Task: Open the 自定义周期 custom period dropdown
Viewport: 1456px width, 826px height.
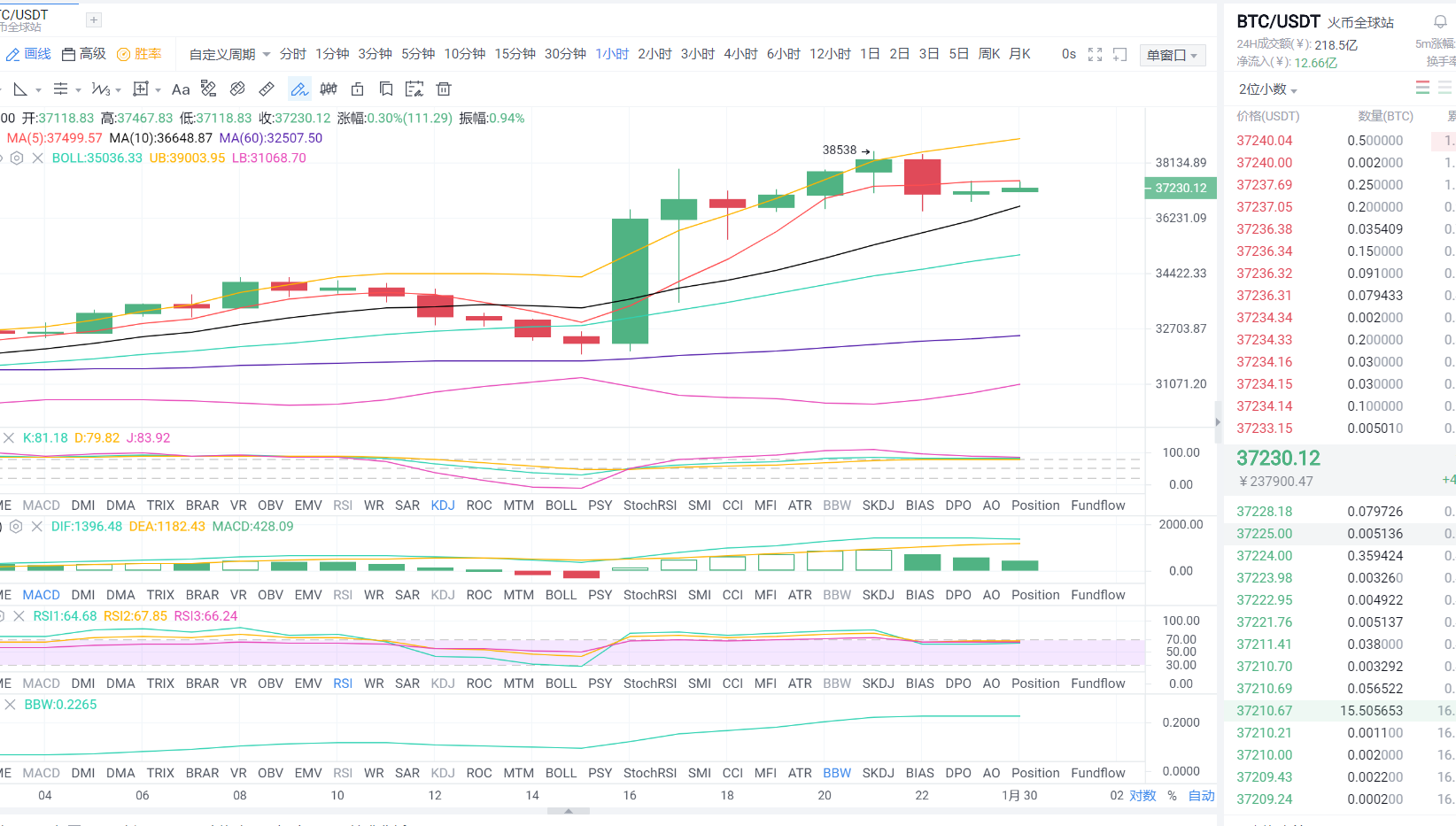Action: pos(229,54)
